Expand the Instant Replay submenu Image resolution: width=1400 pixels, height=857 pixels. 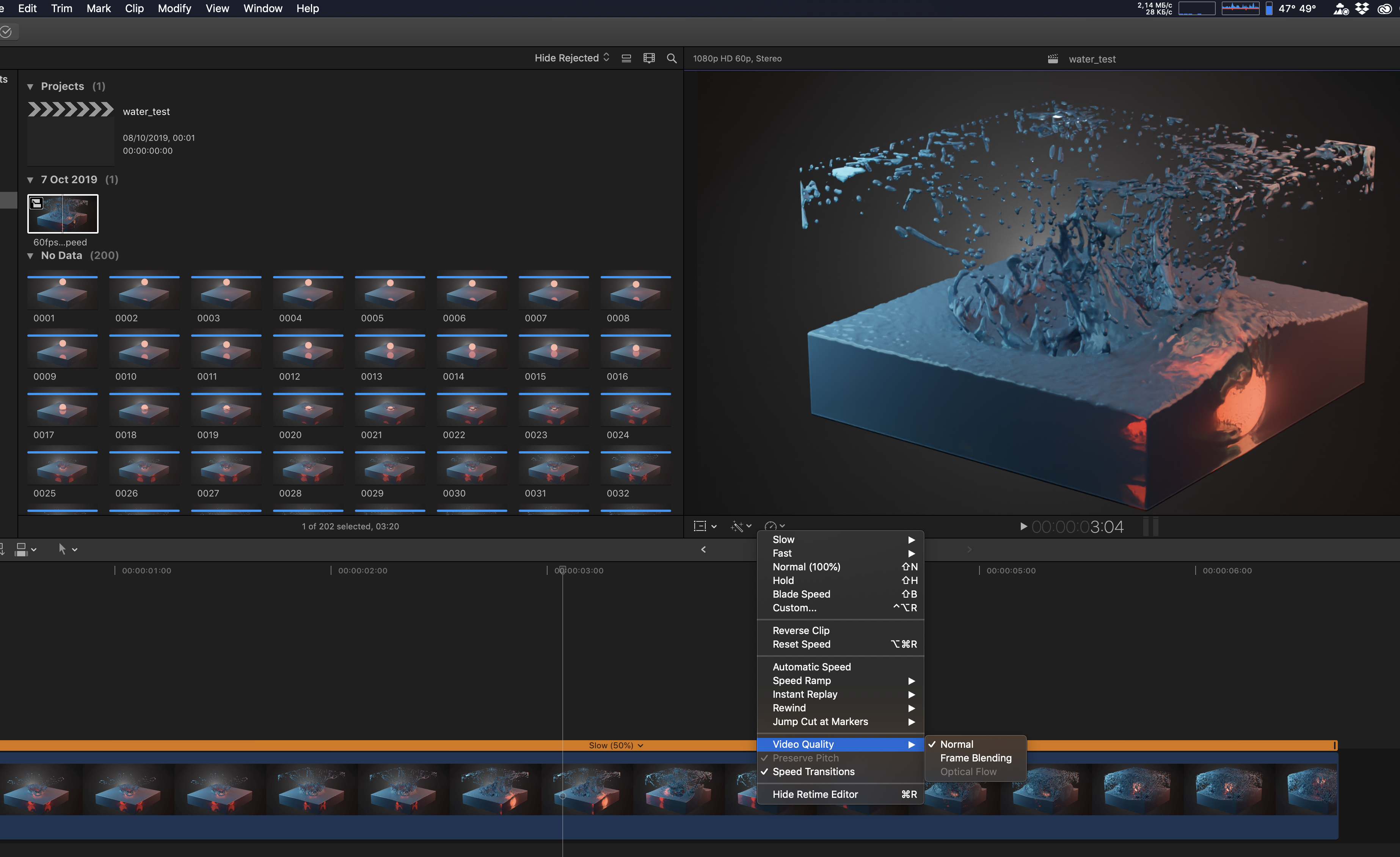[x=840, y=694]
